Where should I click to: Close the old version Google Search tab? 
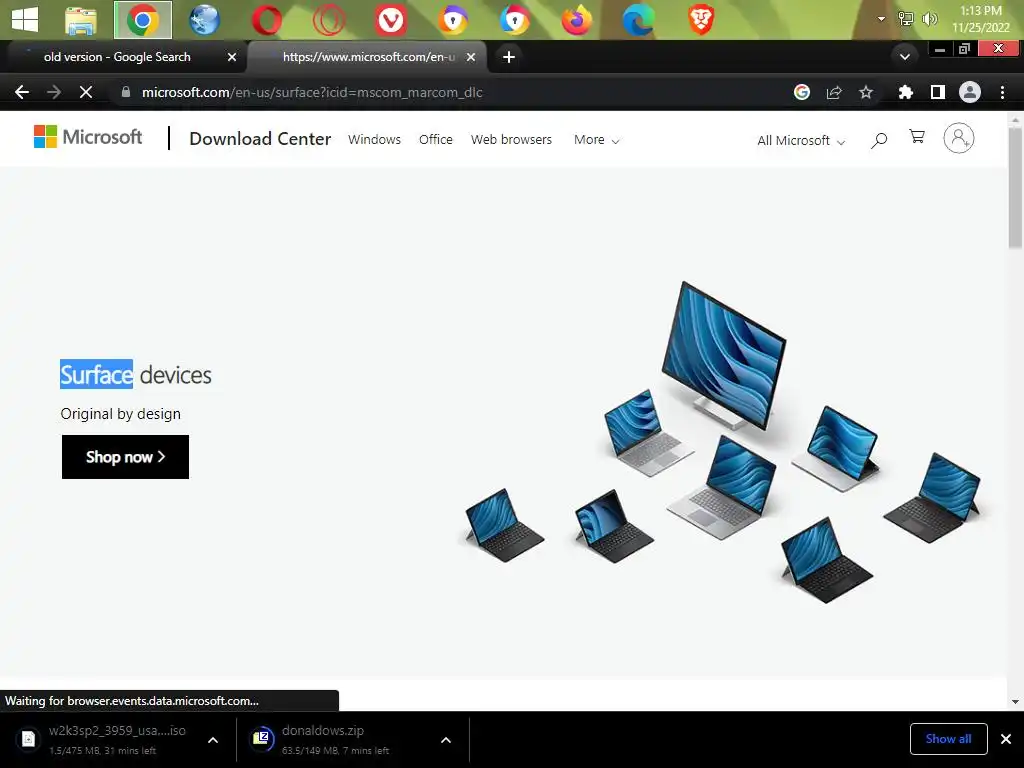coord(232,57)
